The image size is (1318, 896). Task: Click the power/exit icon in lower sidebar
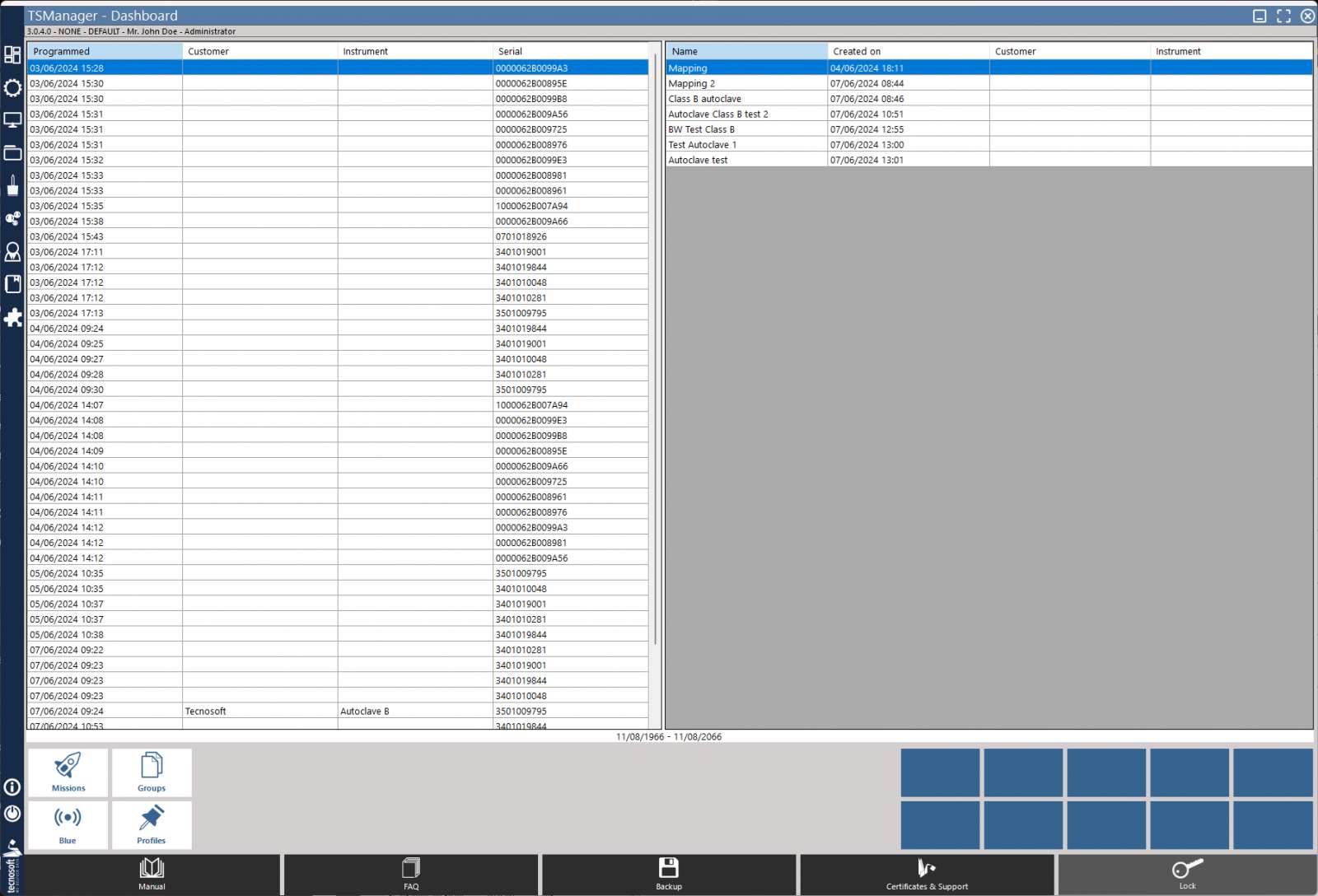pos(12,814)
